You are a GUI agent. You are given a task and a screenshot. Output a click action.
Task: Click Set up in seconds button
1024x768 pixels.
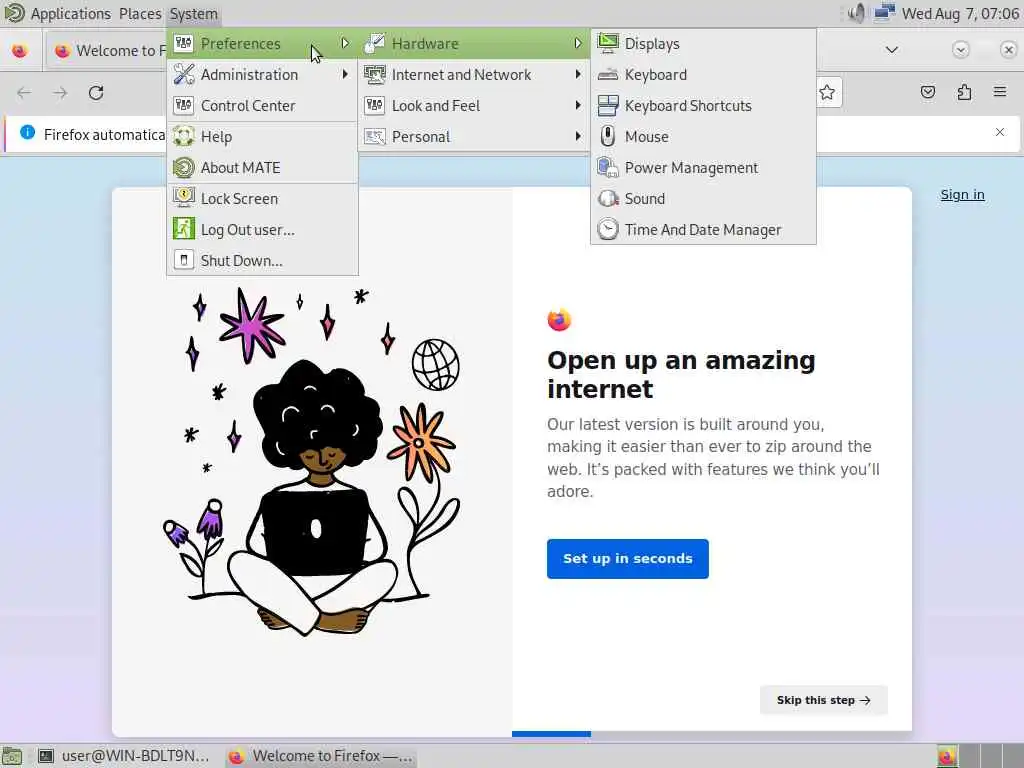tap(628, 559)
